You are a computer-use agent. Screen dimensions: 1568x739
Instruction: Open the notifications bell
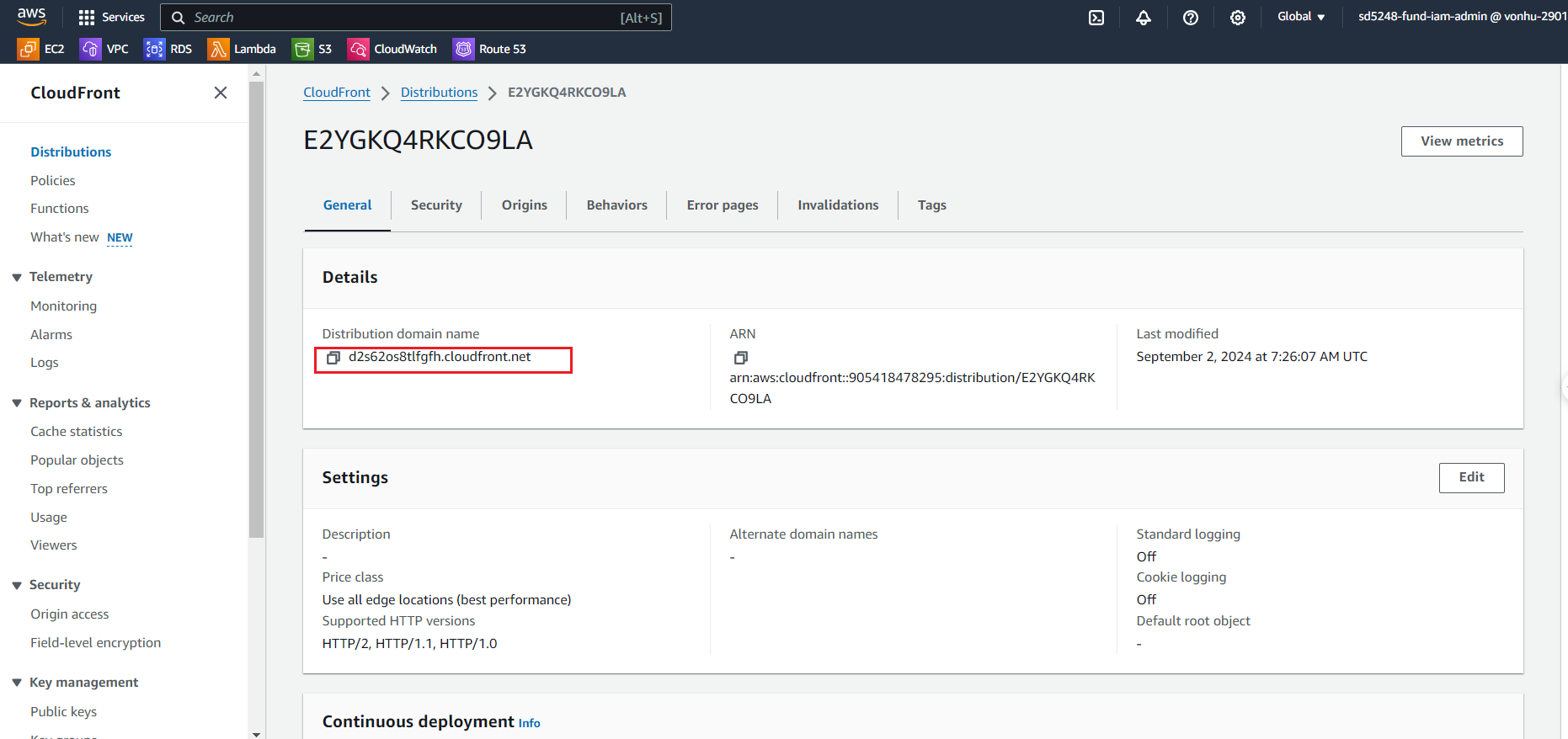(x=1143, y=18)
